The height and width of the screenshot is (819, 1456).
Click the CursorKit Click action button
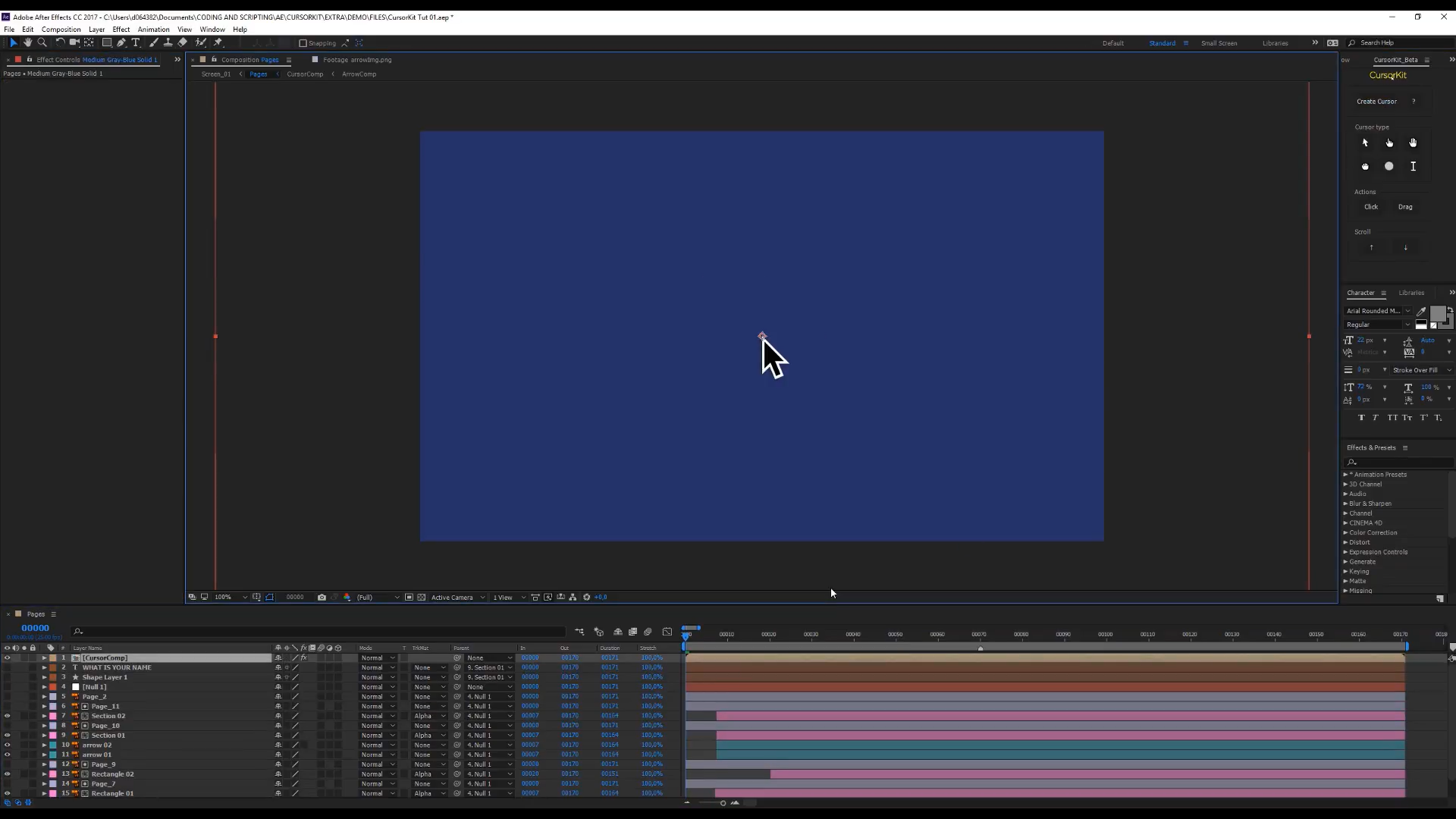[1371, 207]
